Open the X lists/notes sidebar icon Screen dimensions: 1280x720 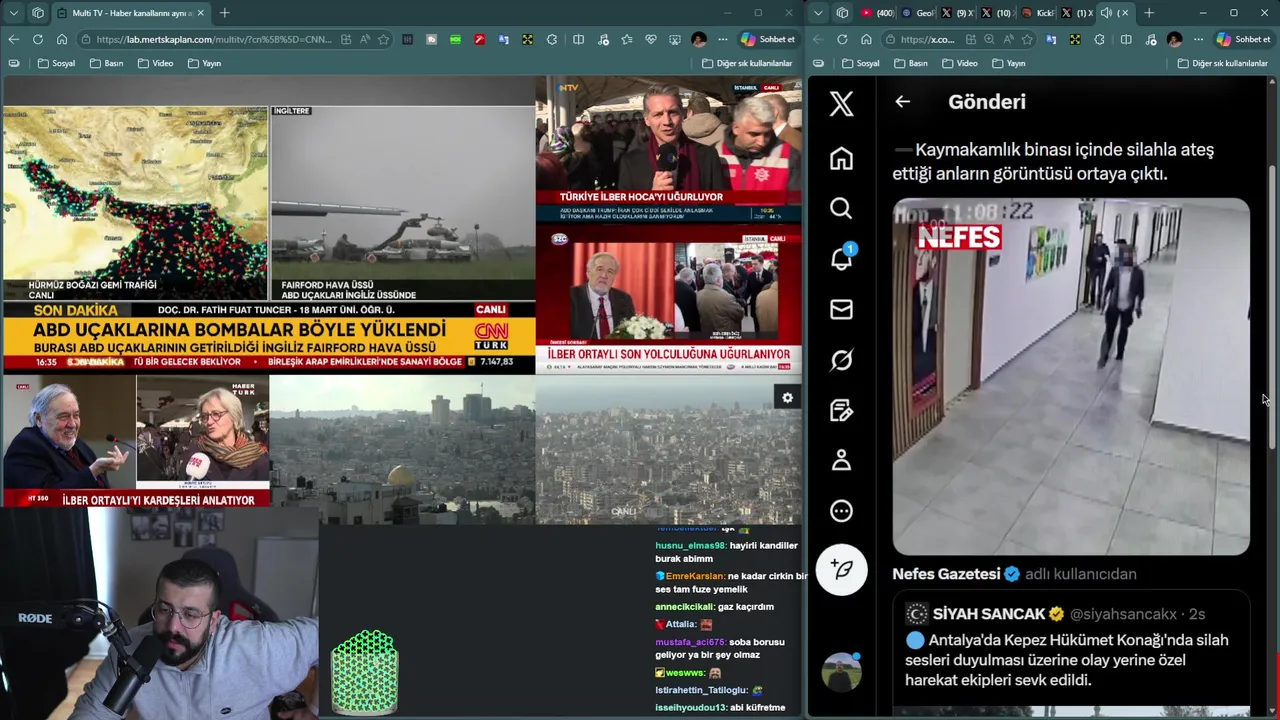(841, 410)
